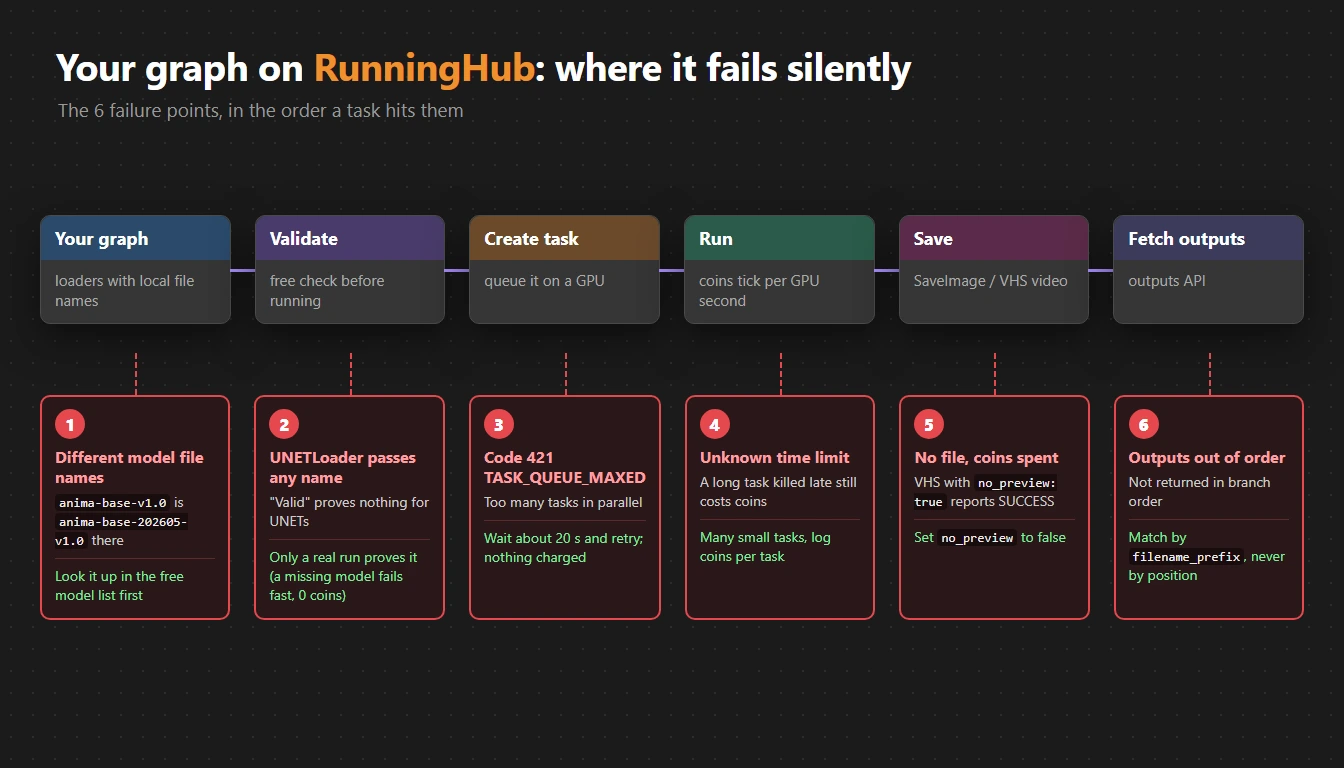The height and width of the screenshot is (768, 1344).
Task: Select the green "Run" stage header
Action: point(779,239)
